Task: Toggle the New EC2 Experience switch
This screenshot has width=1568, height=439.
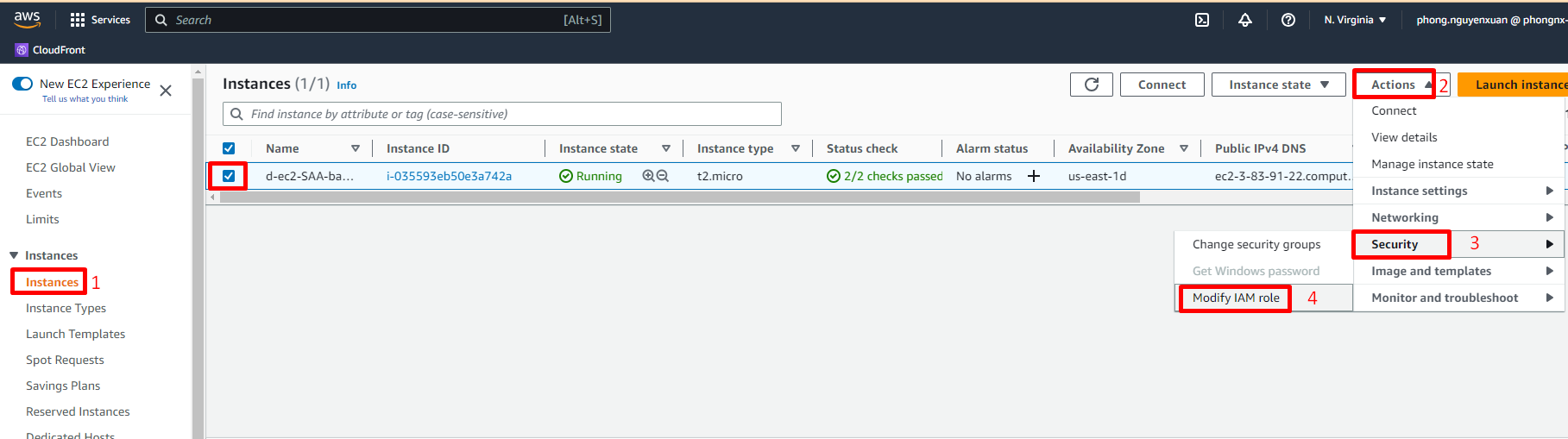Action: click(x=22, y=84)
